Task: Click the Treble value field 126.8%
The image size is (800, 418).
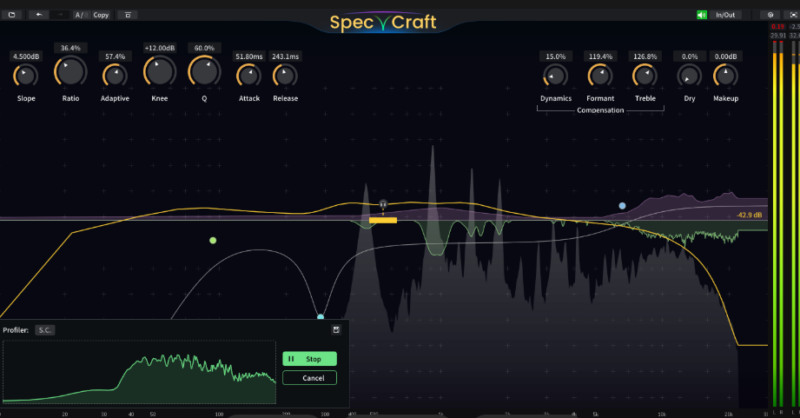Action: click(645, 56)
